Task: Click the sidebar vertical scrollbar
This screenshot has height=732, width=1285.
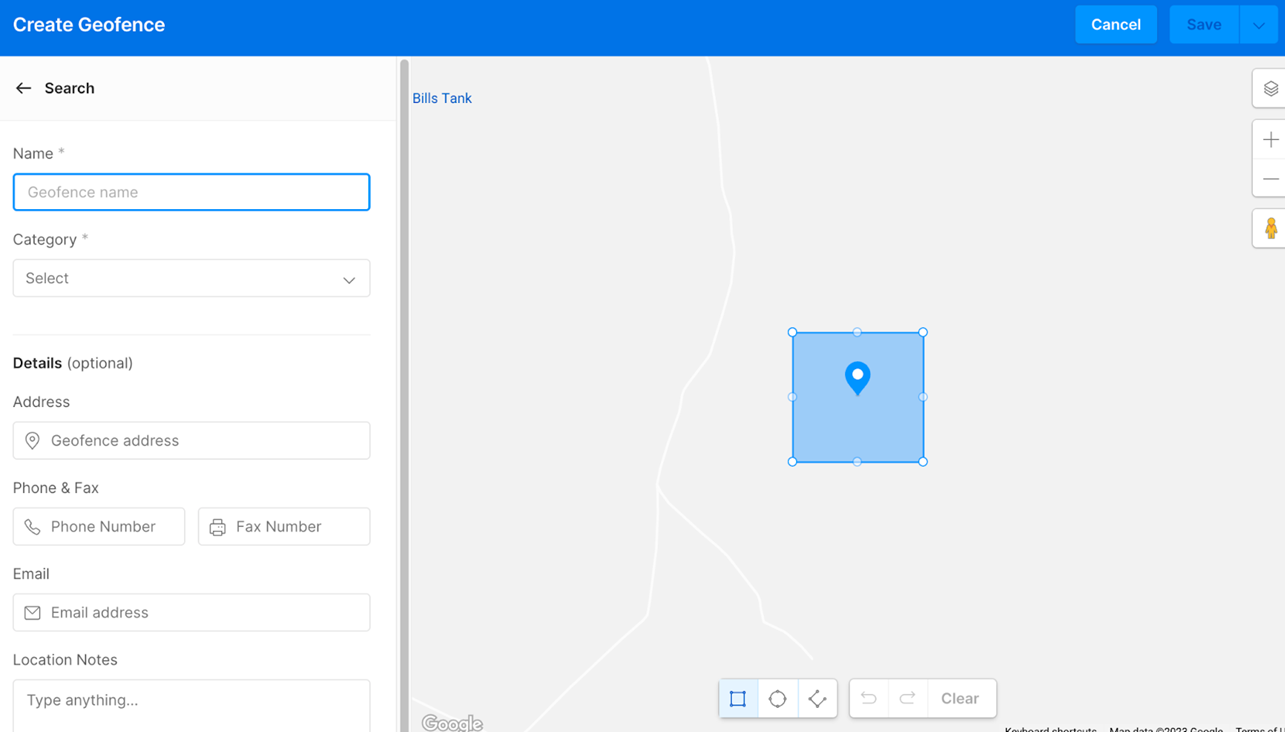Action: coord(404,395)
